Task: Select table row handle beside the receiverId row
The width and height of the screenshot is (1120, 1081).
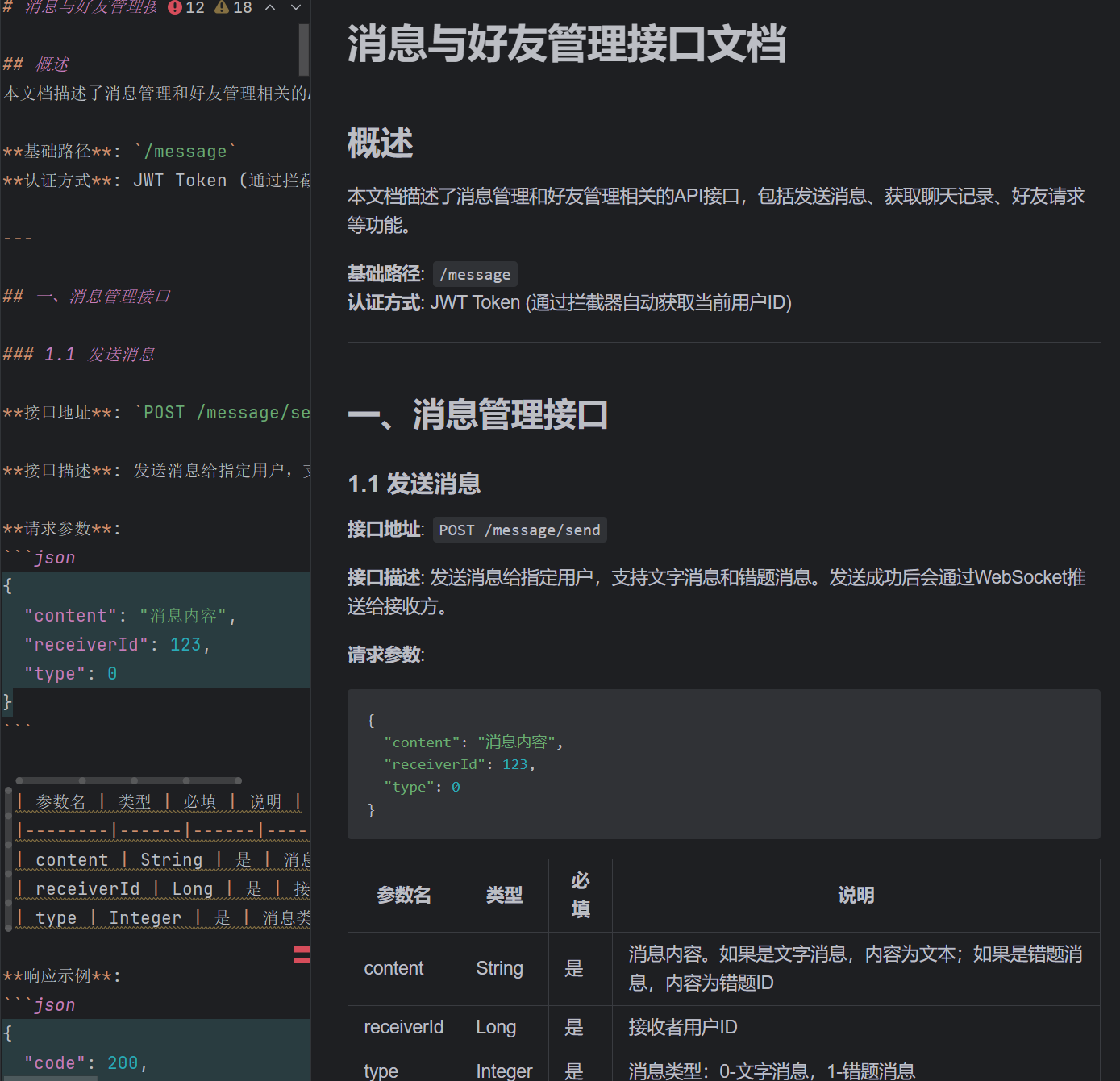Action: click(x=8, y=888)
